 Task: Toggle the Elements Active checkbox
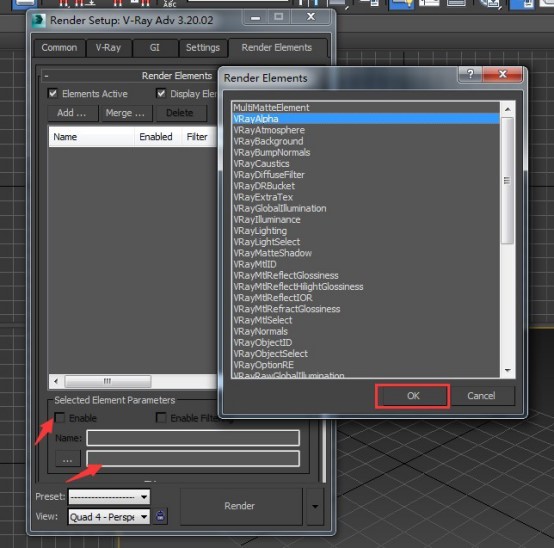[x=53, y=94]
